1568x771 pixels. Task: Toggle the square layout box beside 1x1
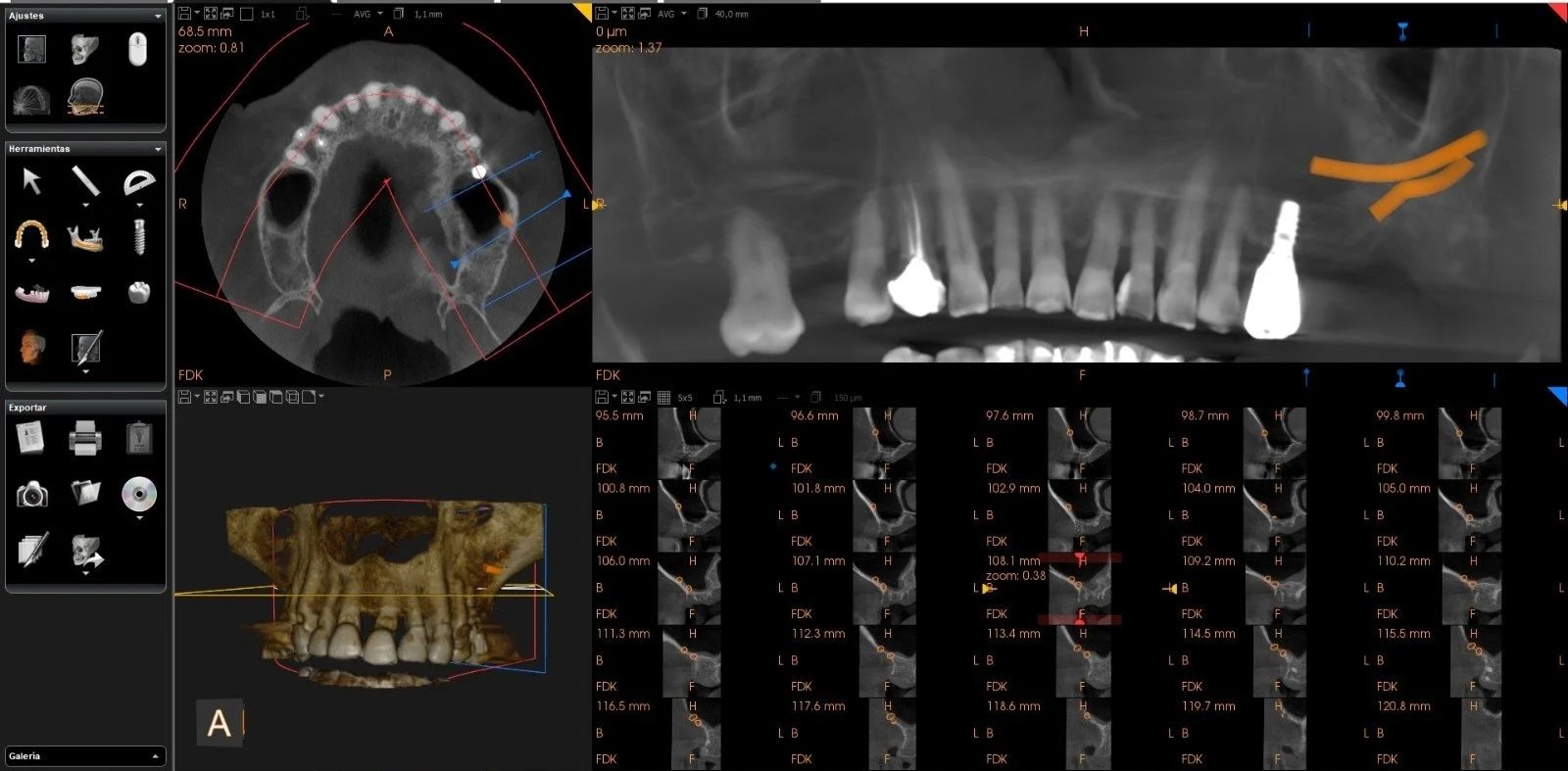(x=247, y=14)
